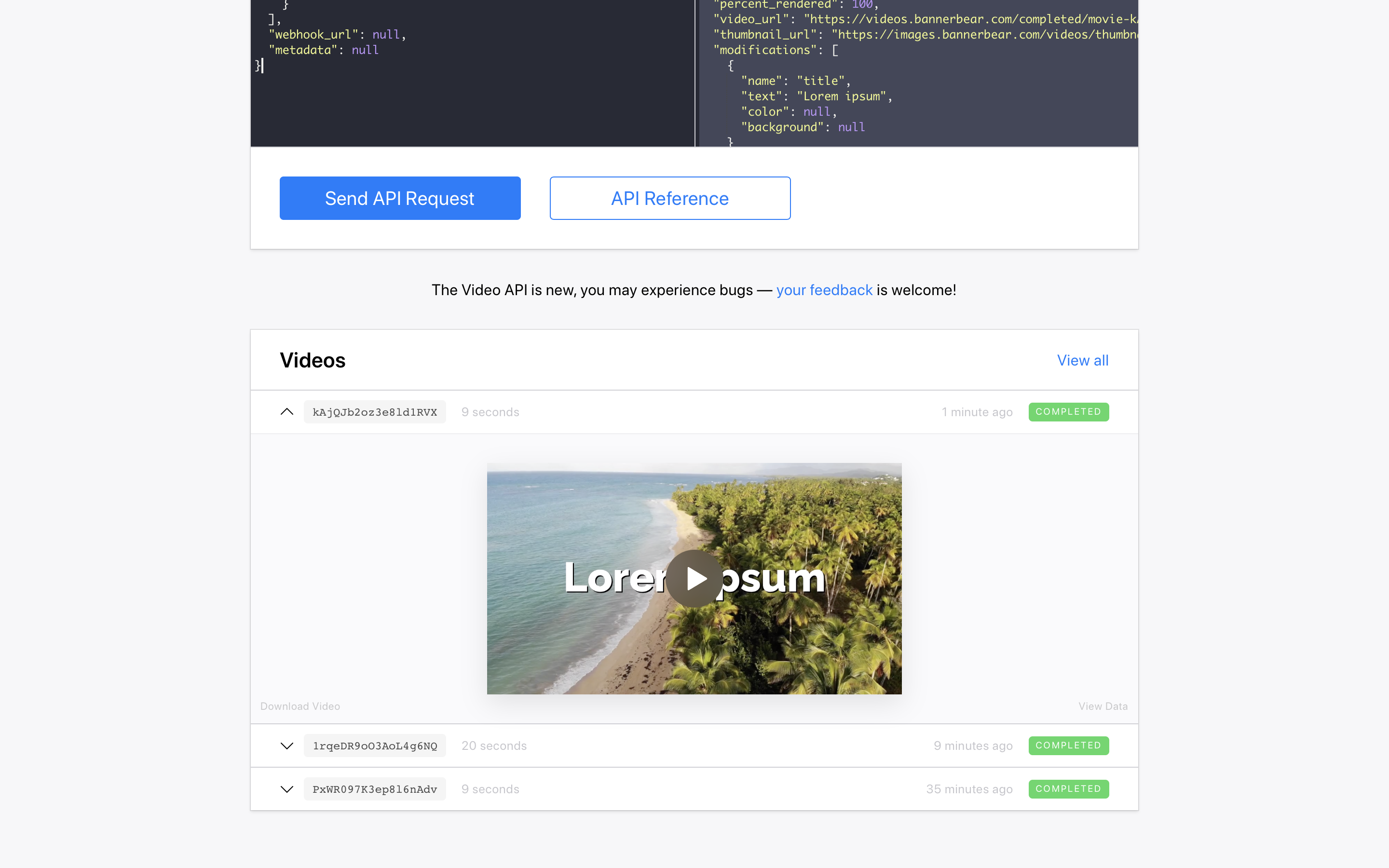Viewport: 1389px width, 868px height.
Task: Click Download Video link
Action: point(300,706)
